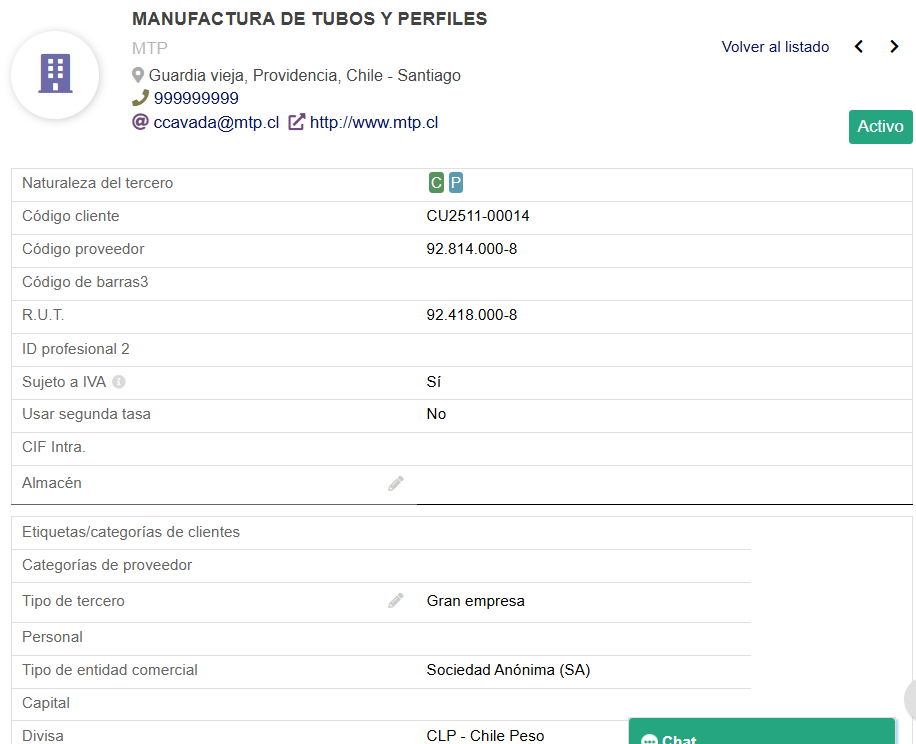This screenshot has width=916, height=744.
Task: Click the company building logo icon
Action: 55,75
